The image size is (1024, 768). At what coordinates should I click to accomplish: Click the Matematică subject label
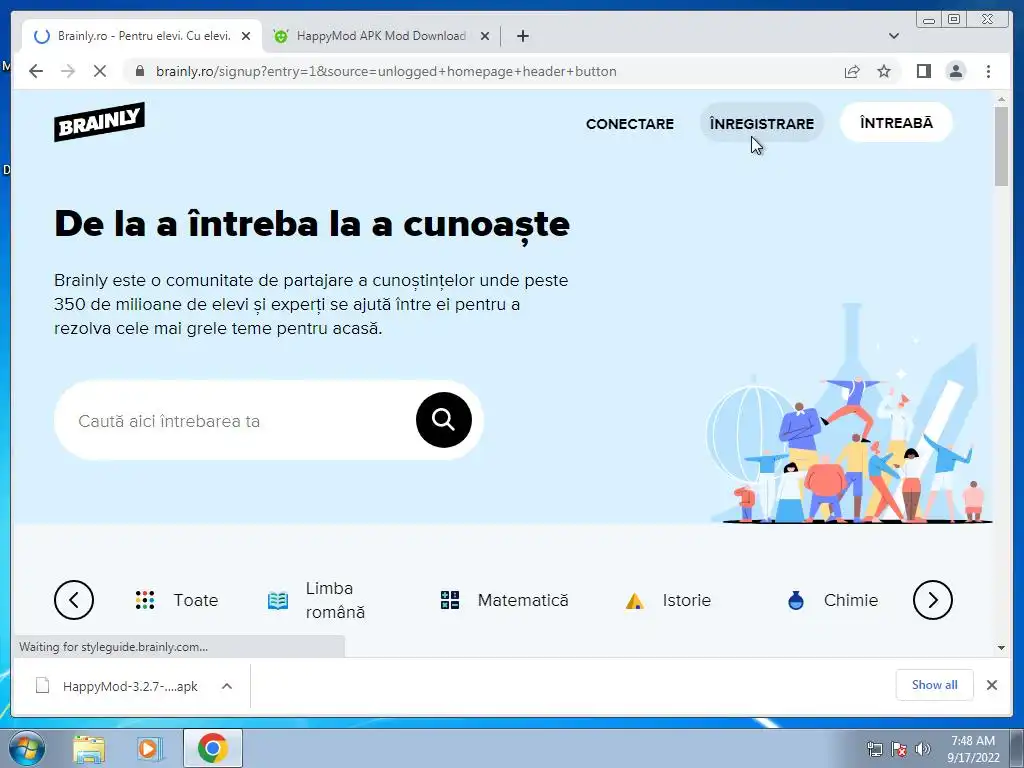tap(523, 600)
